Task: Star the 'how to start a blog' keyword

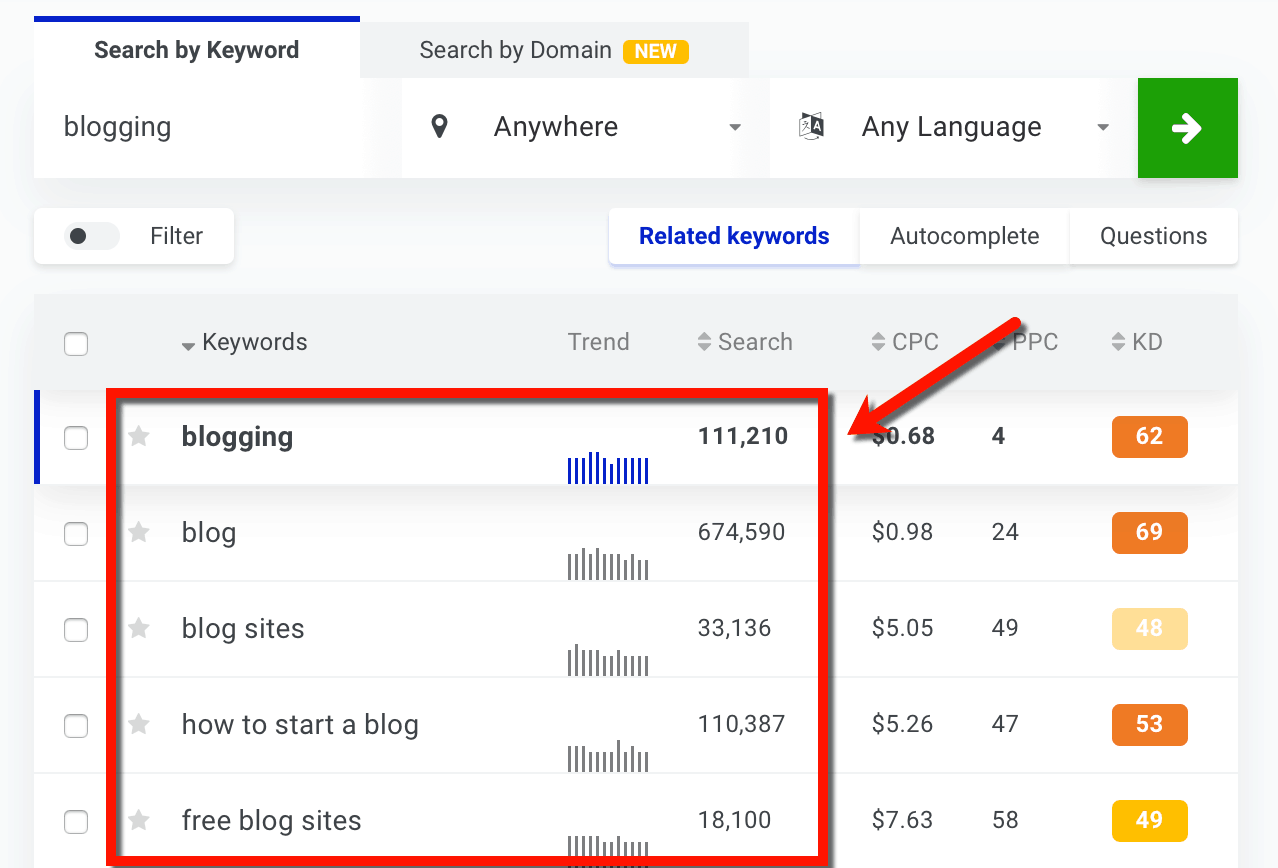Action: coord(139,725)
